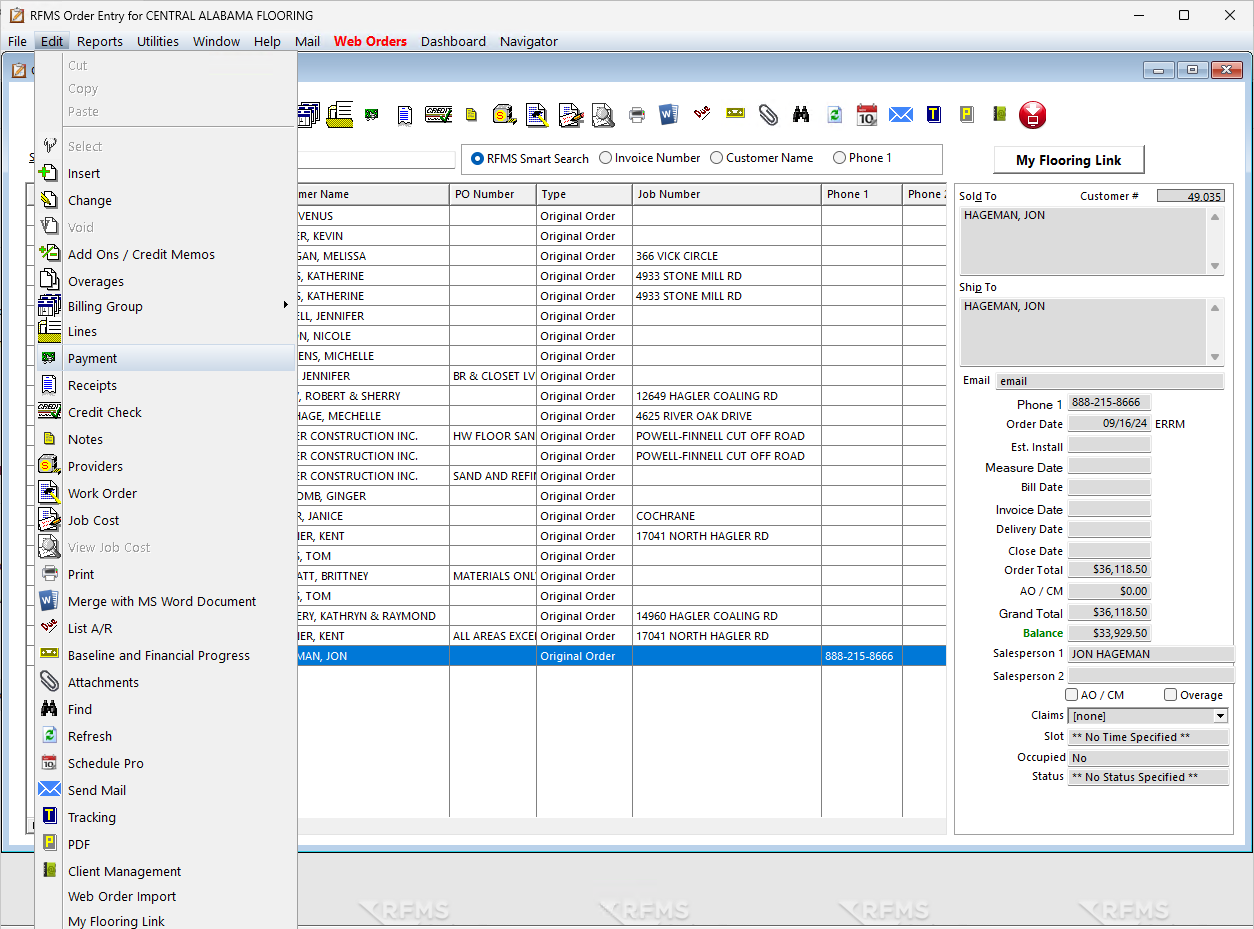Click Tracking in the Edit menu
This screenshot has width=1254, height=929.
(x=92, y=817)
